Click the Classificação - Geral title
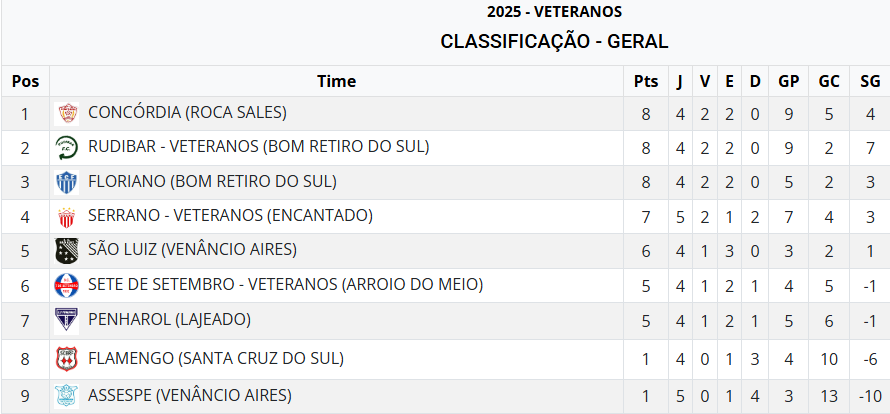Screen dimensions: 890x414 [554, 41]
